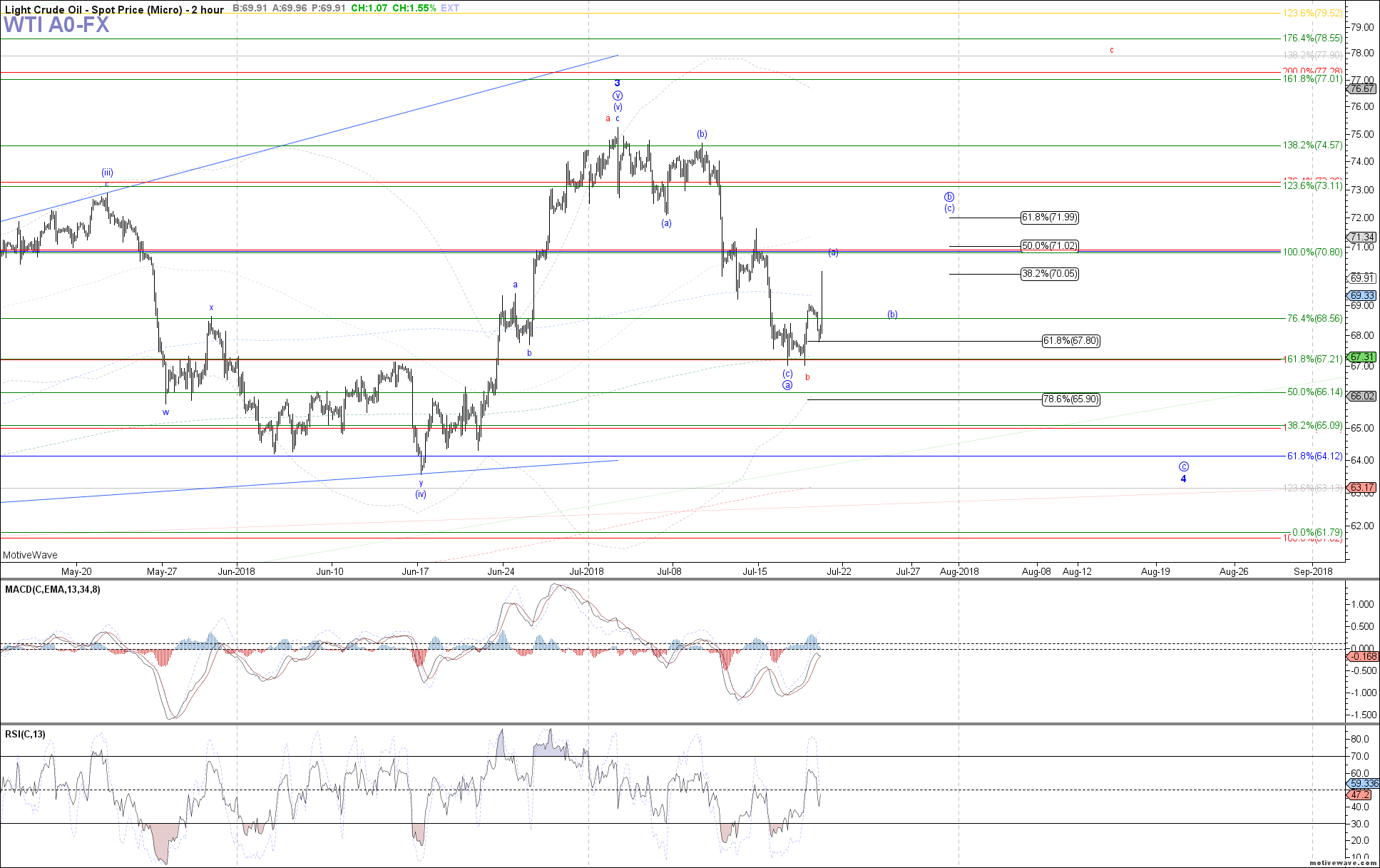Select the RSI value tag '59.336'

click(x=1363, y=783)
